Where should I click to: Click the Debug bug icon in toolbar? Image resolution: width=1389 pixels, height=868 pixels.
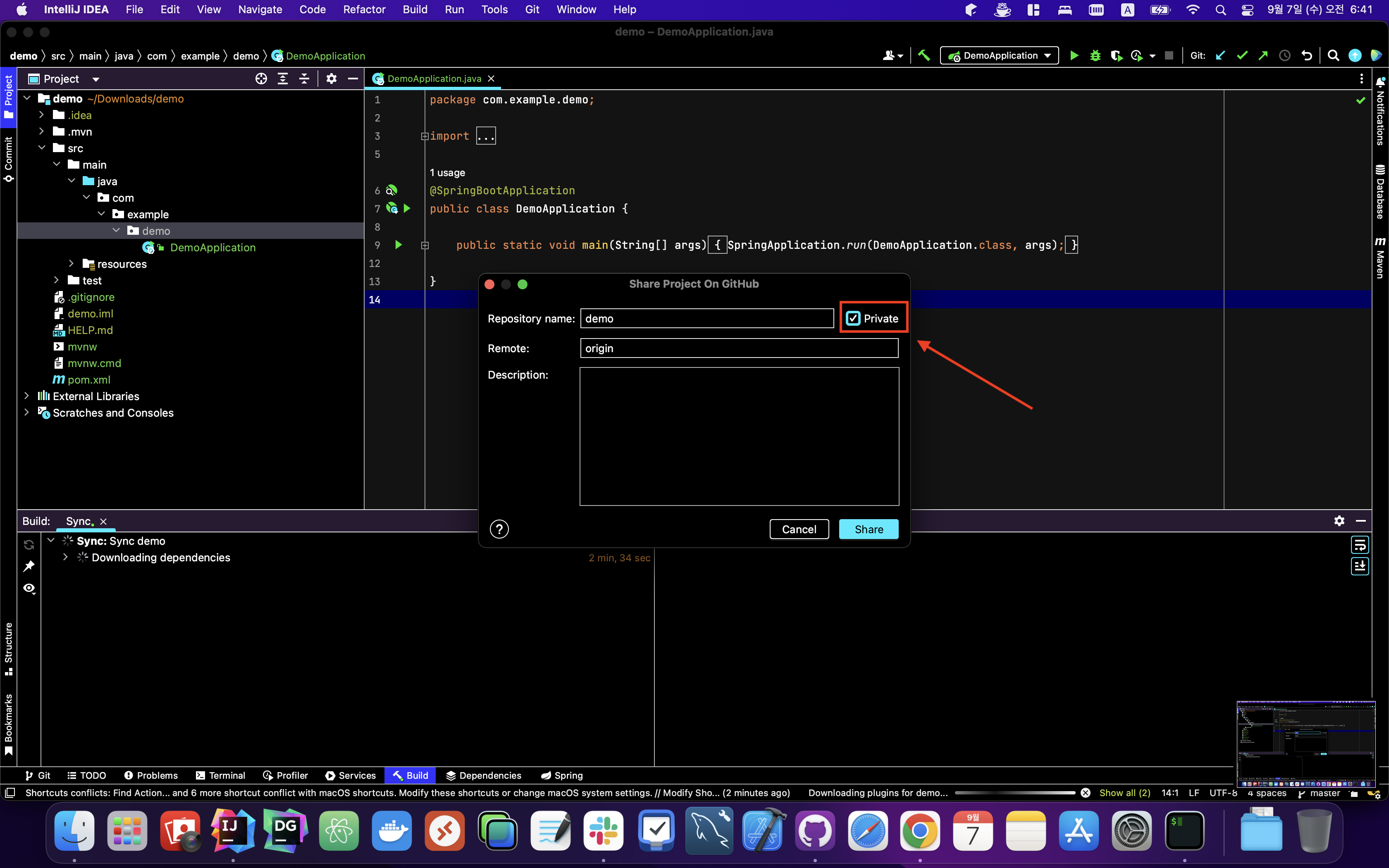(x=1095, y=56)
